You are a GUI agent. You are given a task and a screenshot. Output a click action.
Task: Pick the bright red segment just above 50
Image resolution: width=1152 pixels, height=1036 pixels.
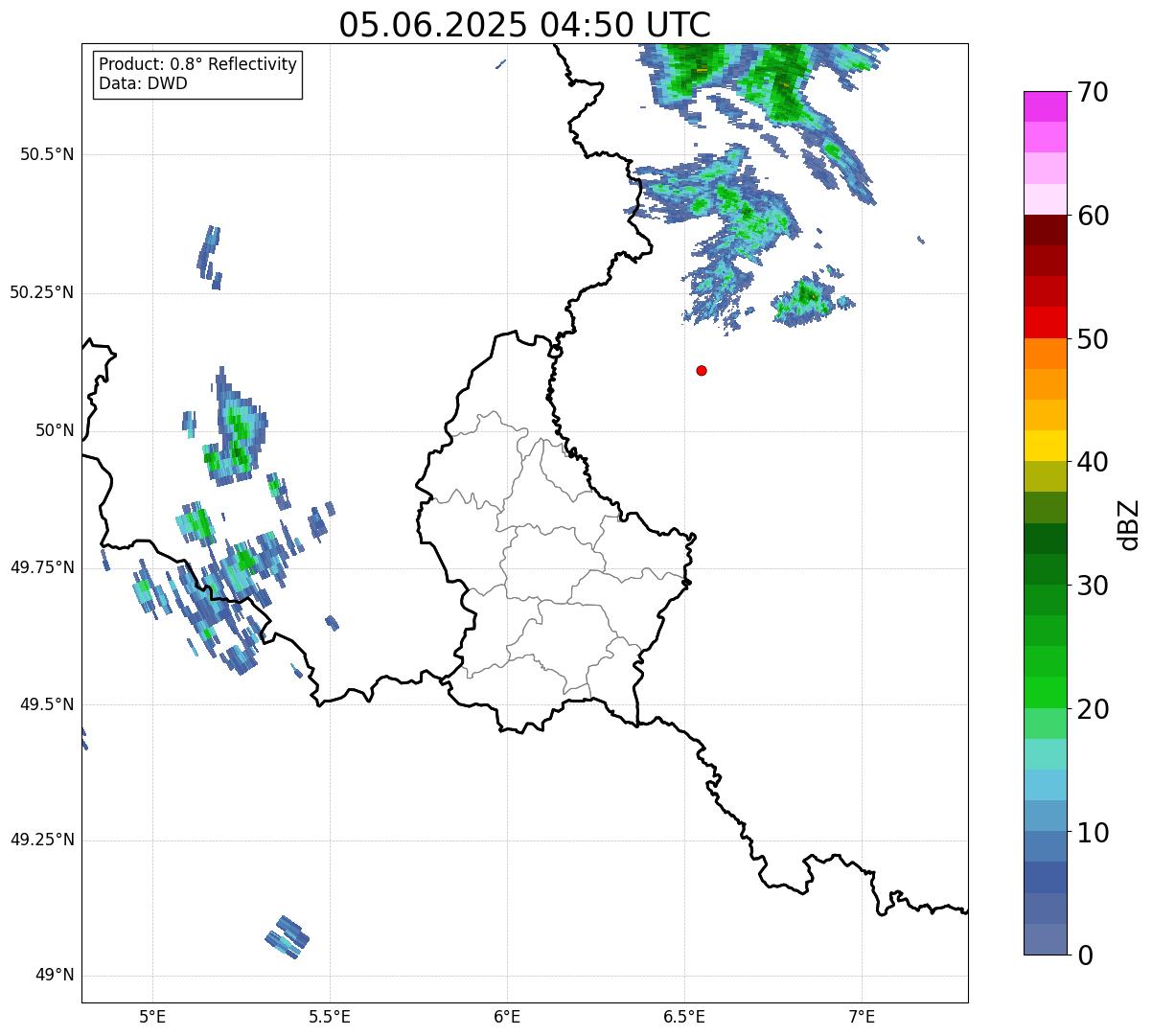tap(1046, 323)
